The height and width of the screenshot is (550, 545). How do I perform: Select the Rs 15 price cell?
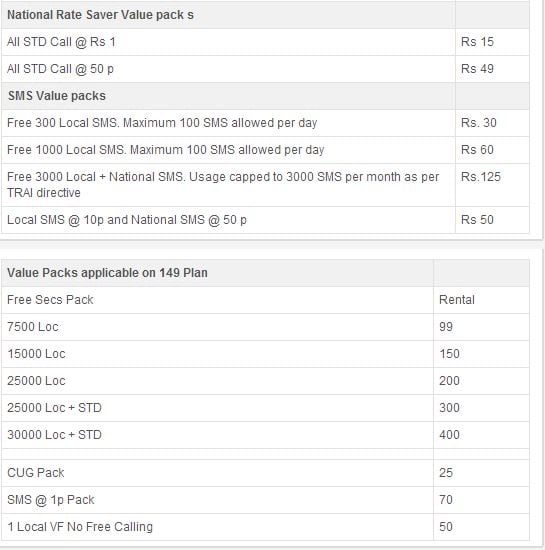pyautogui.click(x=492, y=42)
